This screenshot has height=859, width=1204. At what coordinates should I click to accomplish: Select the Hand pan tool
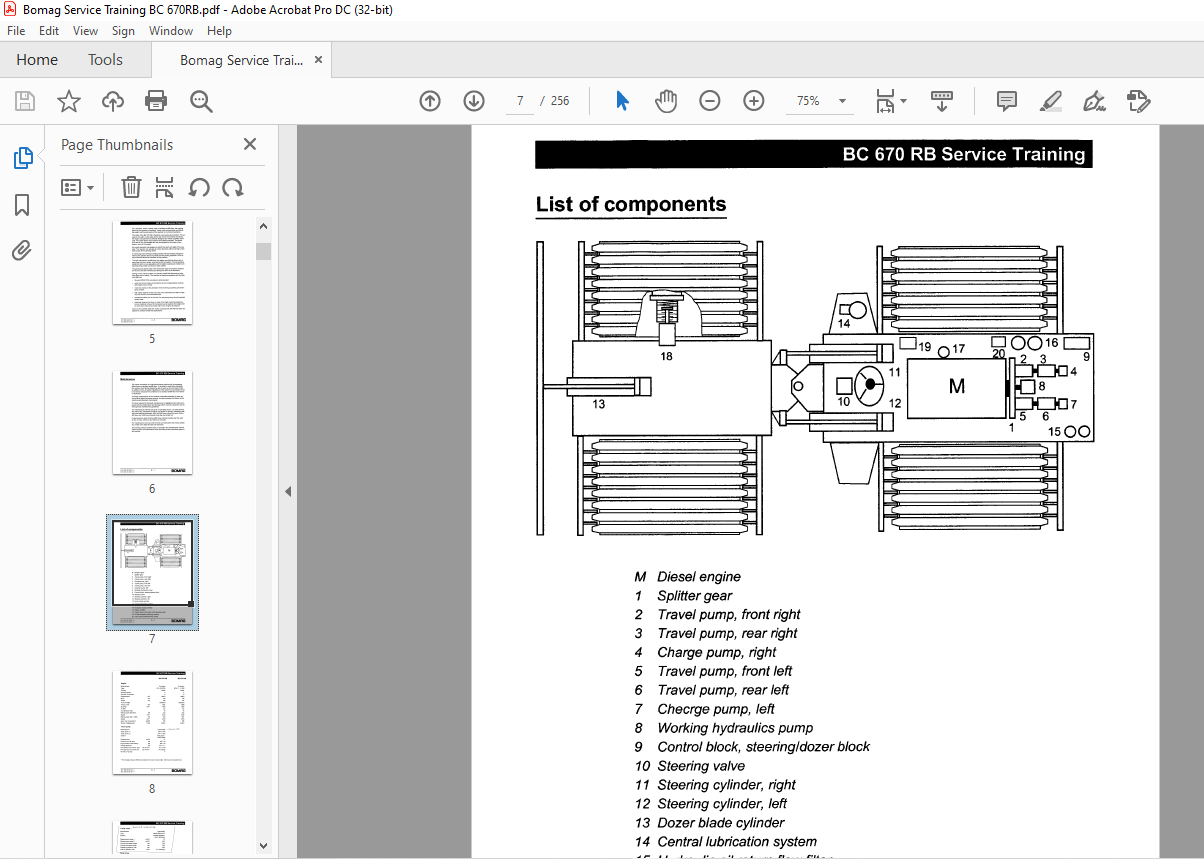666,101
